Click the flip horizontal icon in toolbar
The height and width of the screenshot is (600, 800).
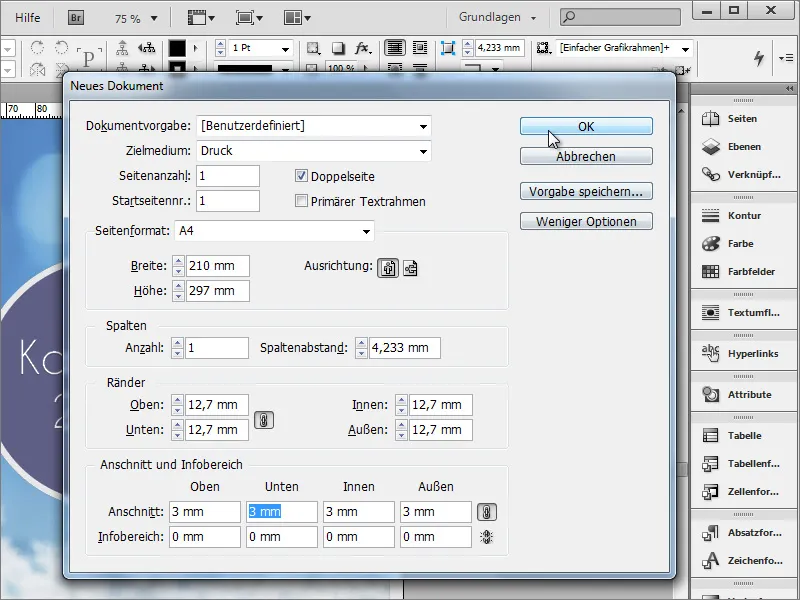37,68
